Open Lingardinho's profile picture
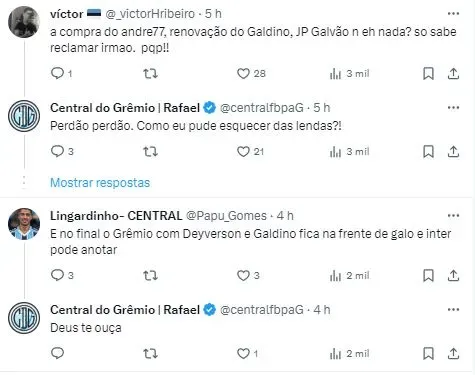 tap(24, 224)
